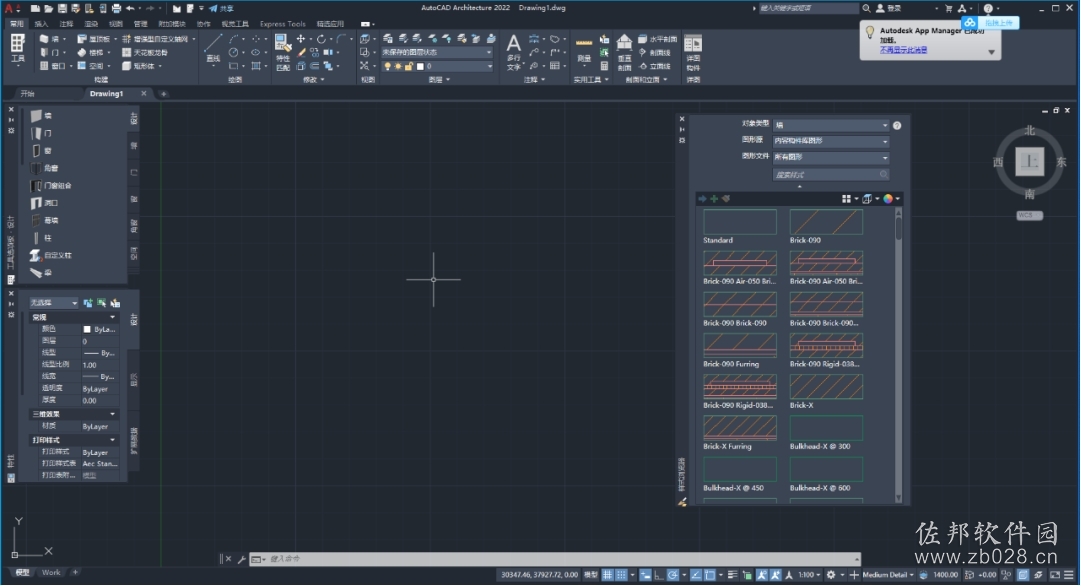Open the selection dropdown in properties palette
Screen dimensions: 1081x586
(x=54, y=303)
